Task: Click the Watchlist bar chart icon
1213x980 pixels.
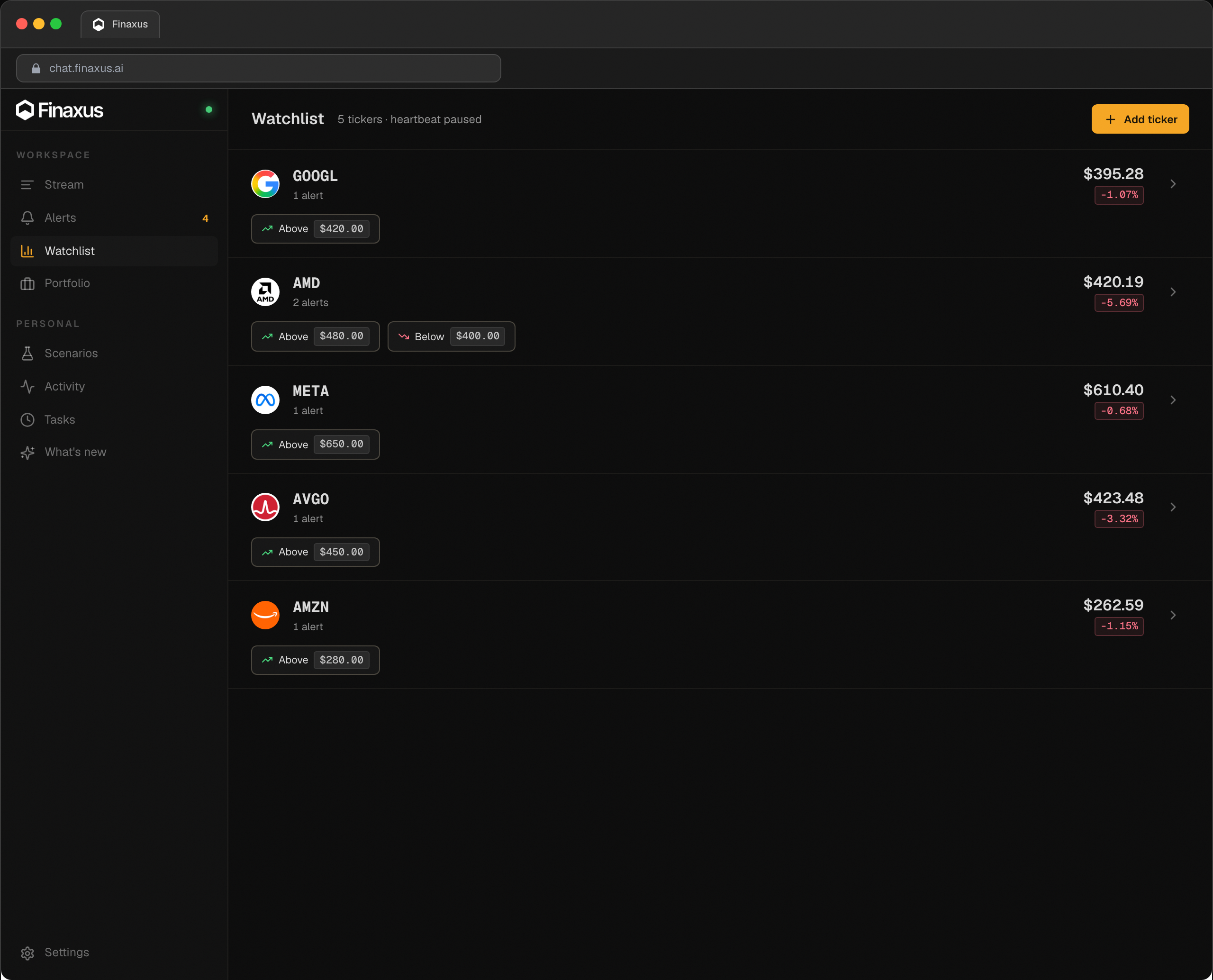Action: (27, 251)
